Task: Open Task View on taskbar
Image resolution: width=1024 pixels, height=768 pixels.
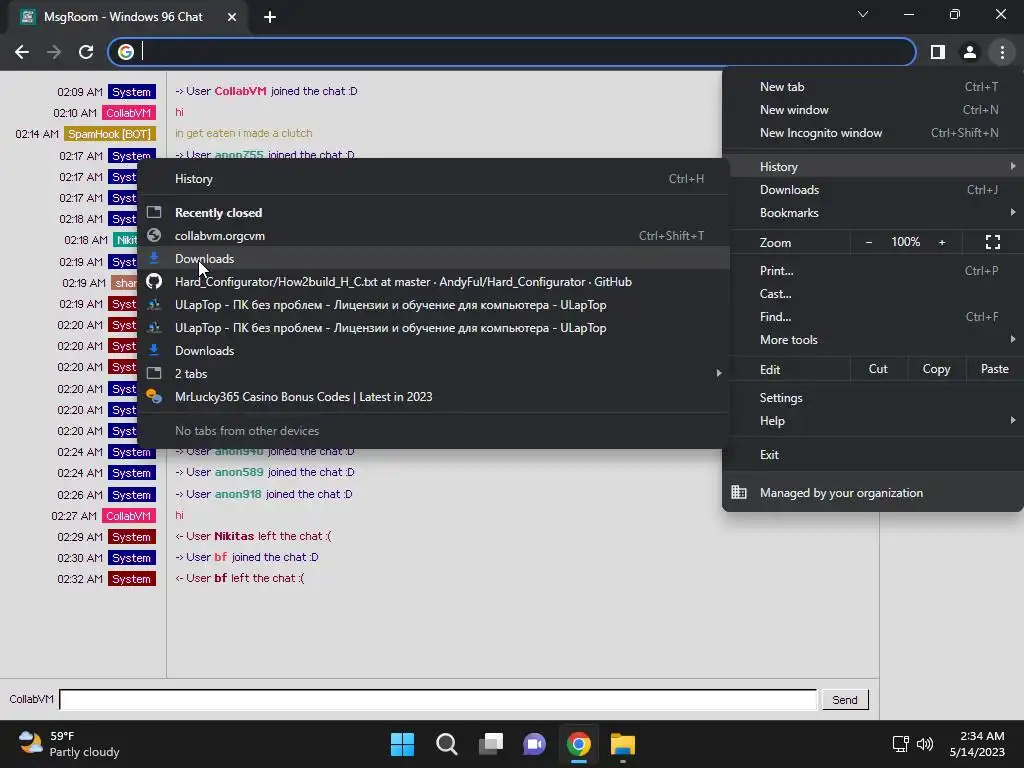Action: pos(491,744)
